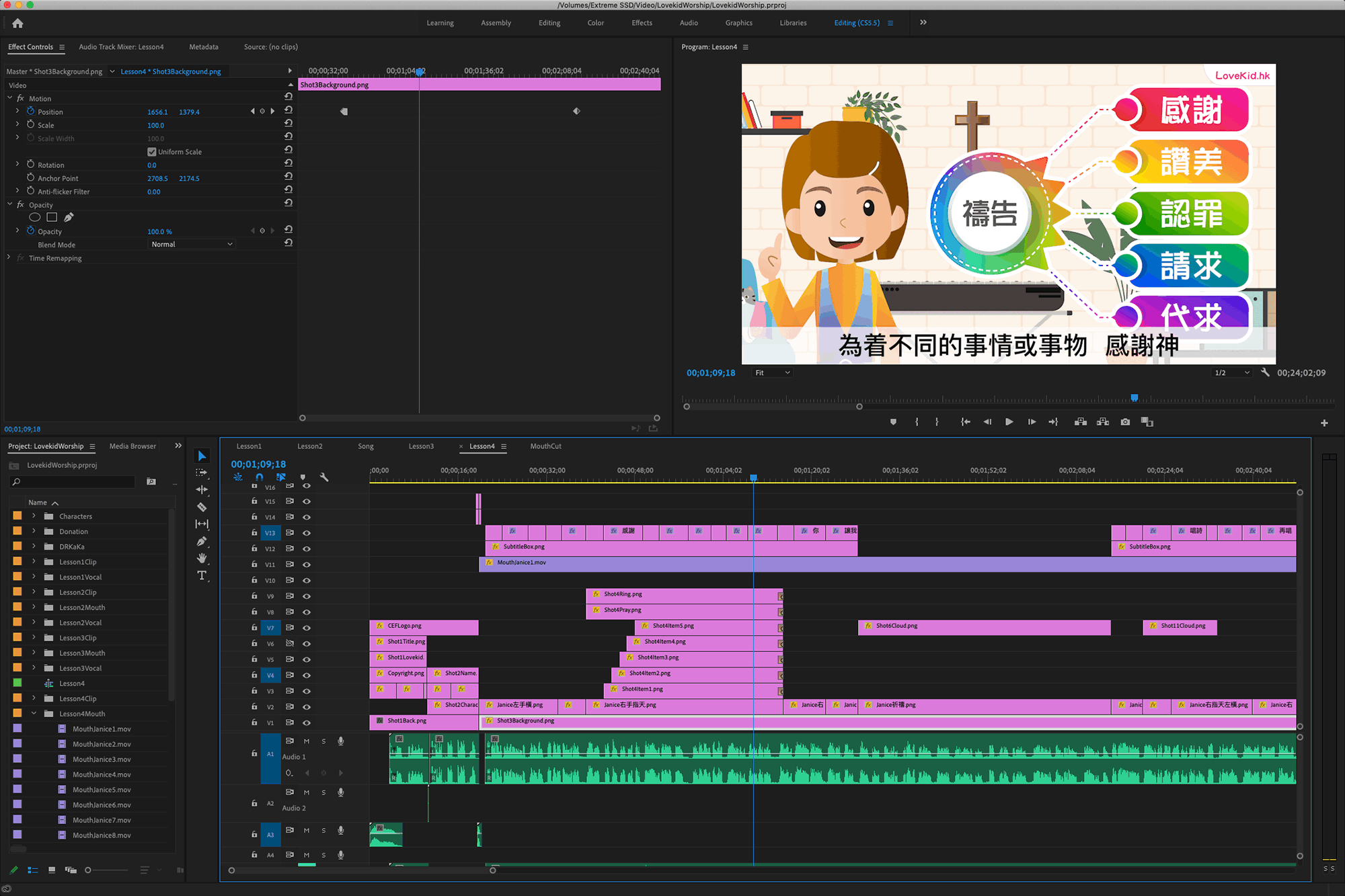Viewport: 1345px width, 896px height.
Task: Select the Pen tool in timeline toolbar
Action: [202, 541]
